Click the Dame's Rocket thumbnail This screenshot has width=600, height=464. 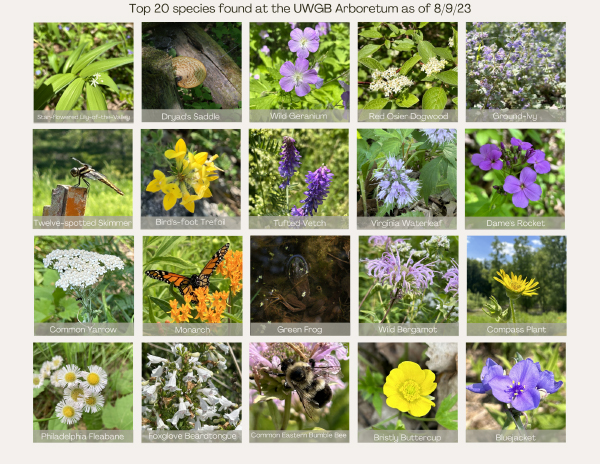point(515,179)
